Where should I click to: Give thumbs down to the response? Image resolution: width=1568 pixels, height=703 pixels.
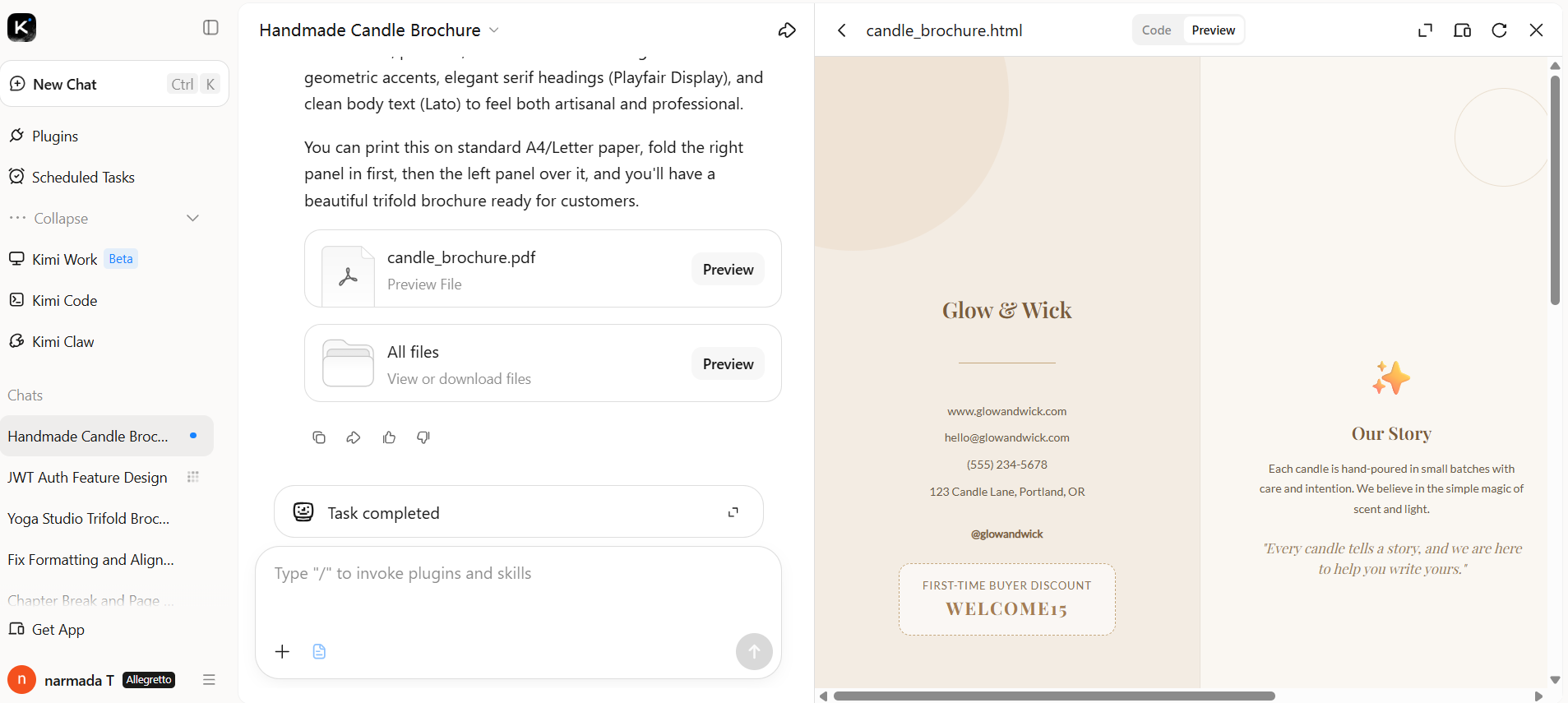(x=423, y=437)
